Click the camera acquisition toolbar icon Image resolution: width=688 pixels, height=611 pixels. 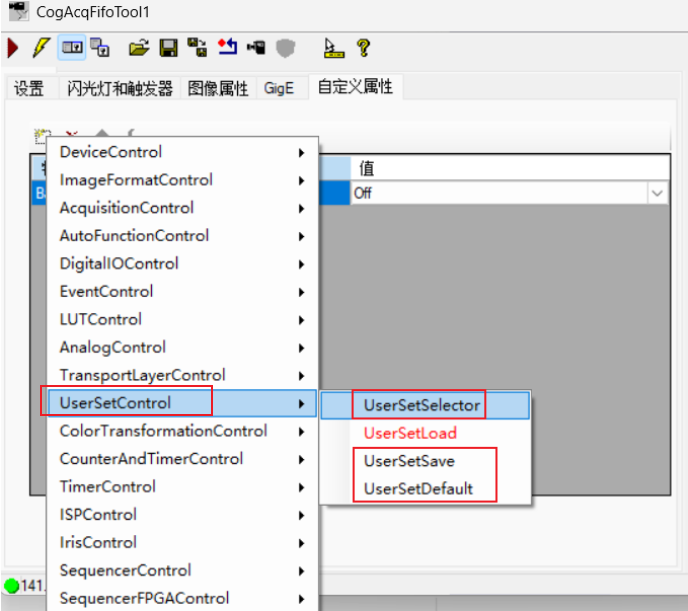point(256,47)
